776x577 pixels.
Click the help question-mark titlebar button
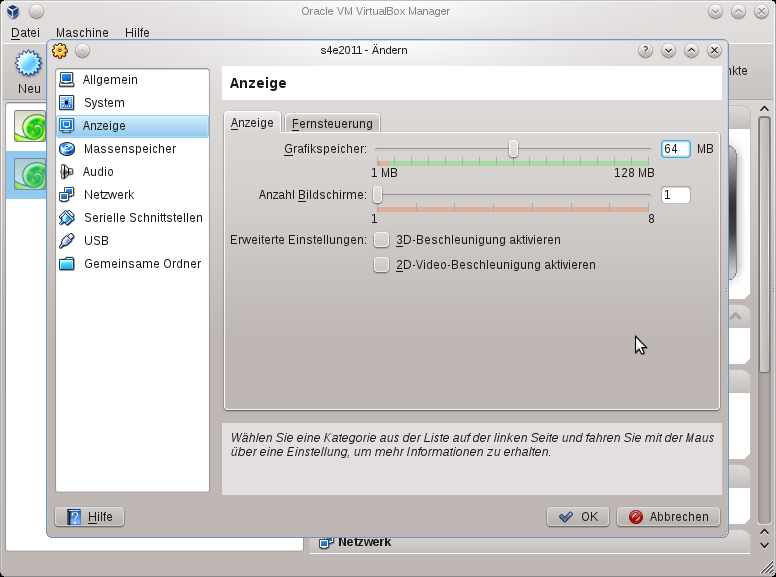point(645,50)
